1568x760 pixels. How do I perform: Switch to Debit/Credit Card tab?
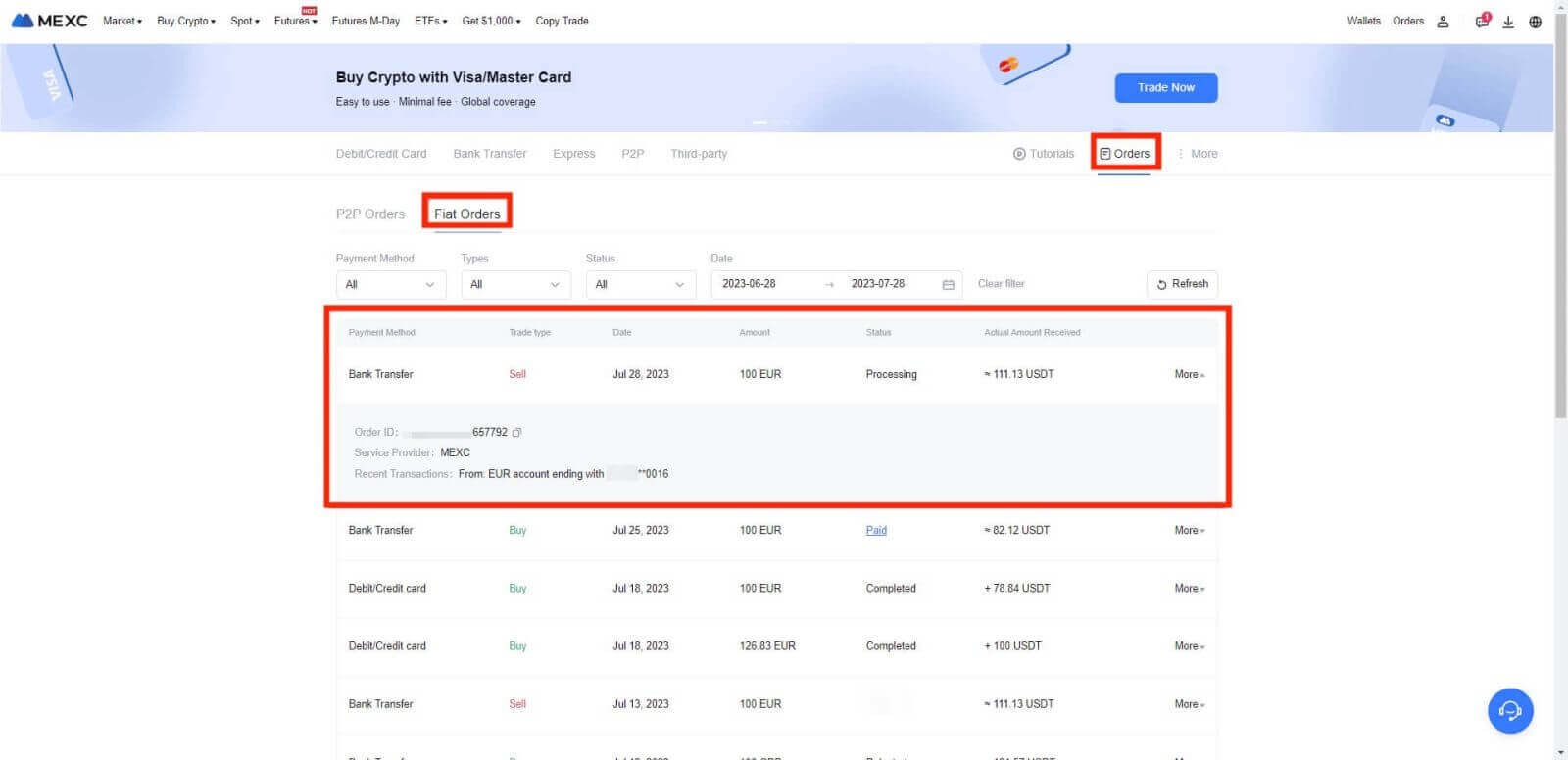pos(381,154)
